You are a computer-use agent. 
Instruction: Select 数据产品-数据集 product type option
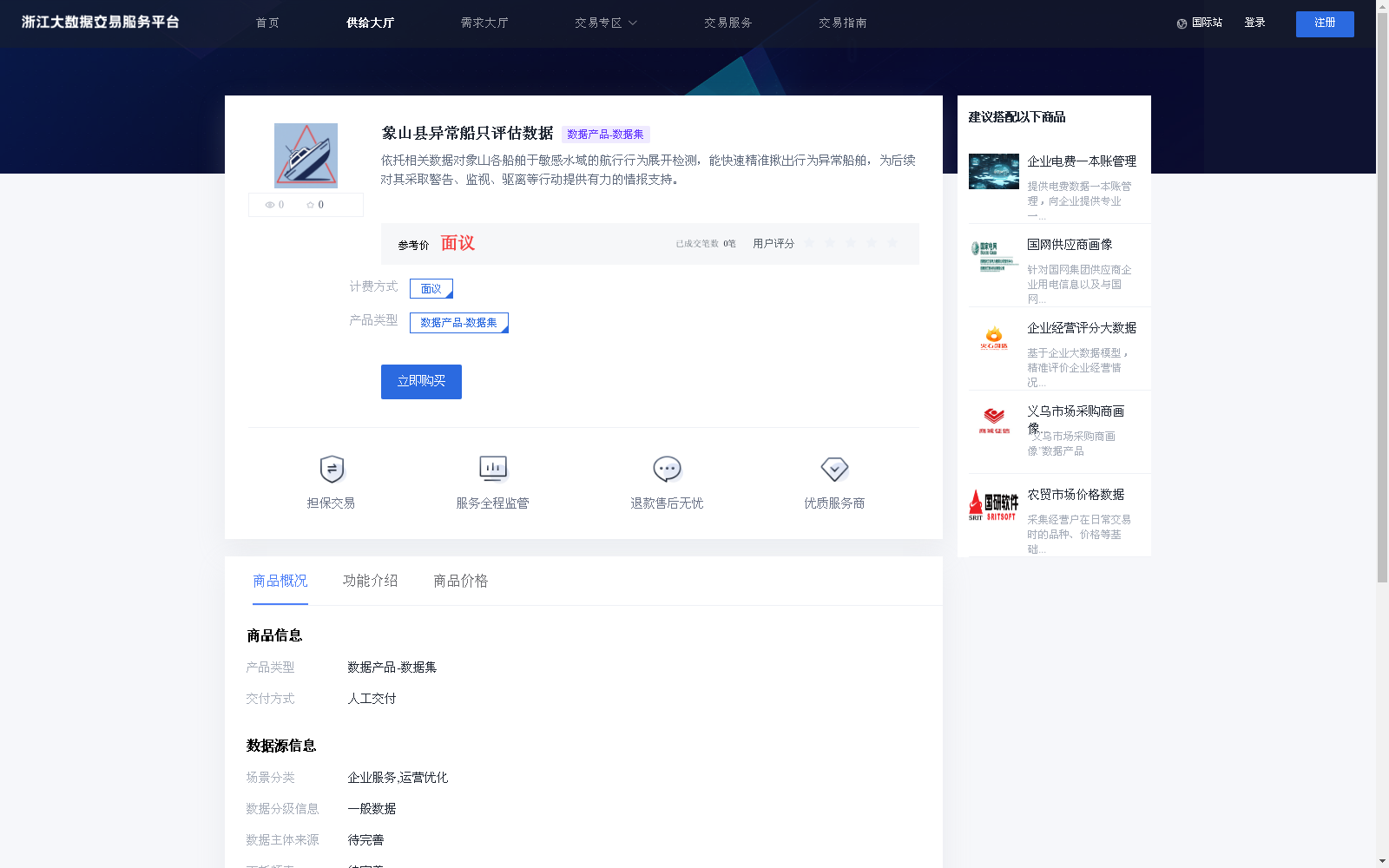pyautogui.click(x=459, y=323)
